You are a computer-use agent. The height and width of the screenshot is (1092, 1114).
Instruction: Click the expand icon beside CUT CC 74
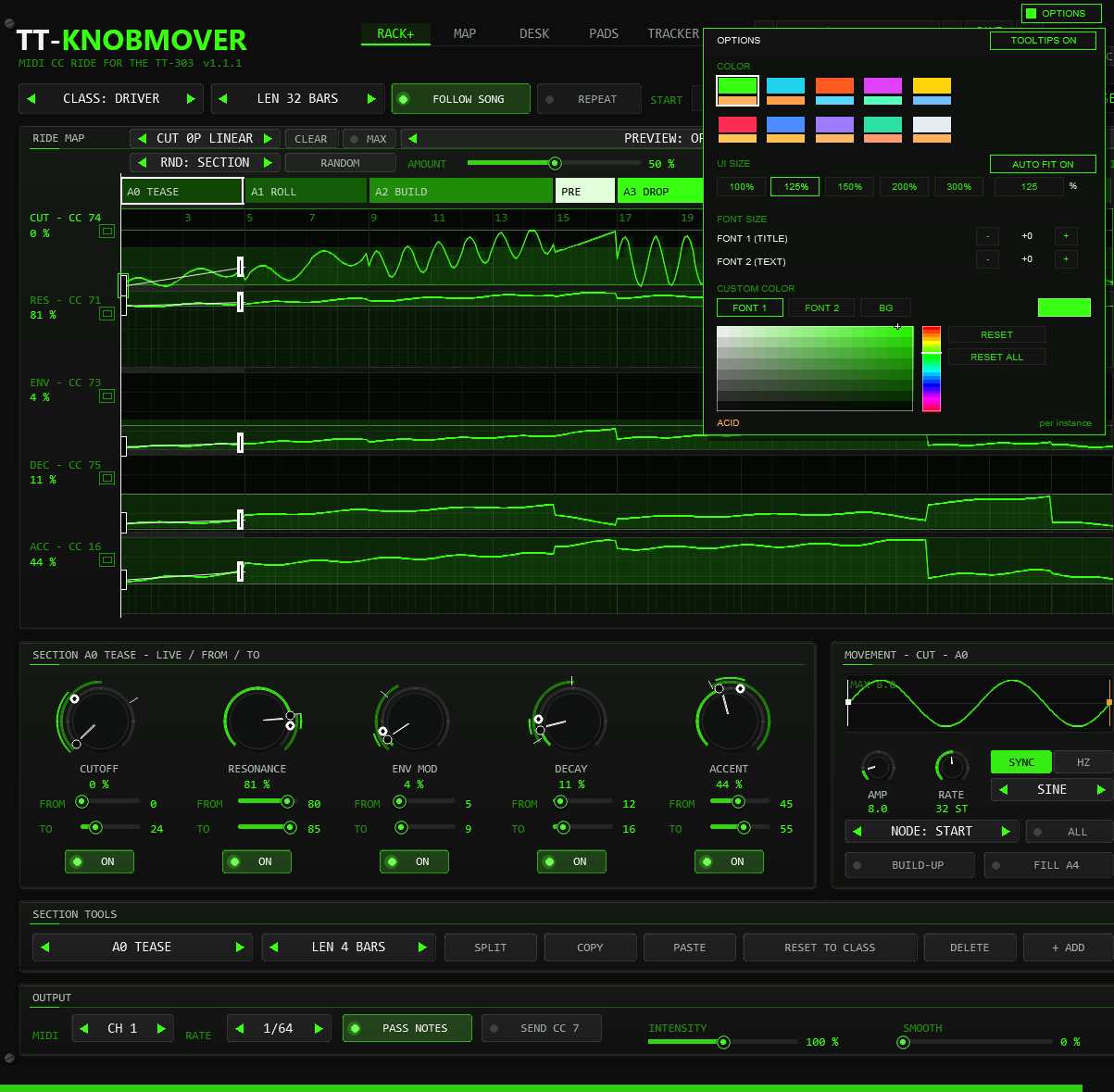tap(107, 231)
